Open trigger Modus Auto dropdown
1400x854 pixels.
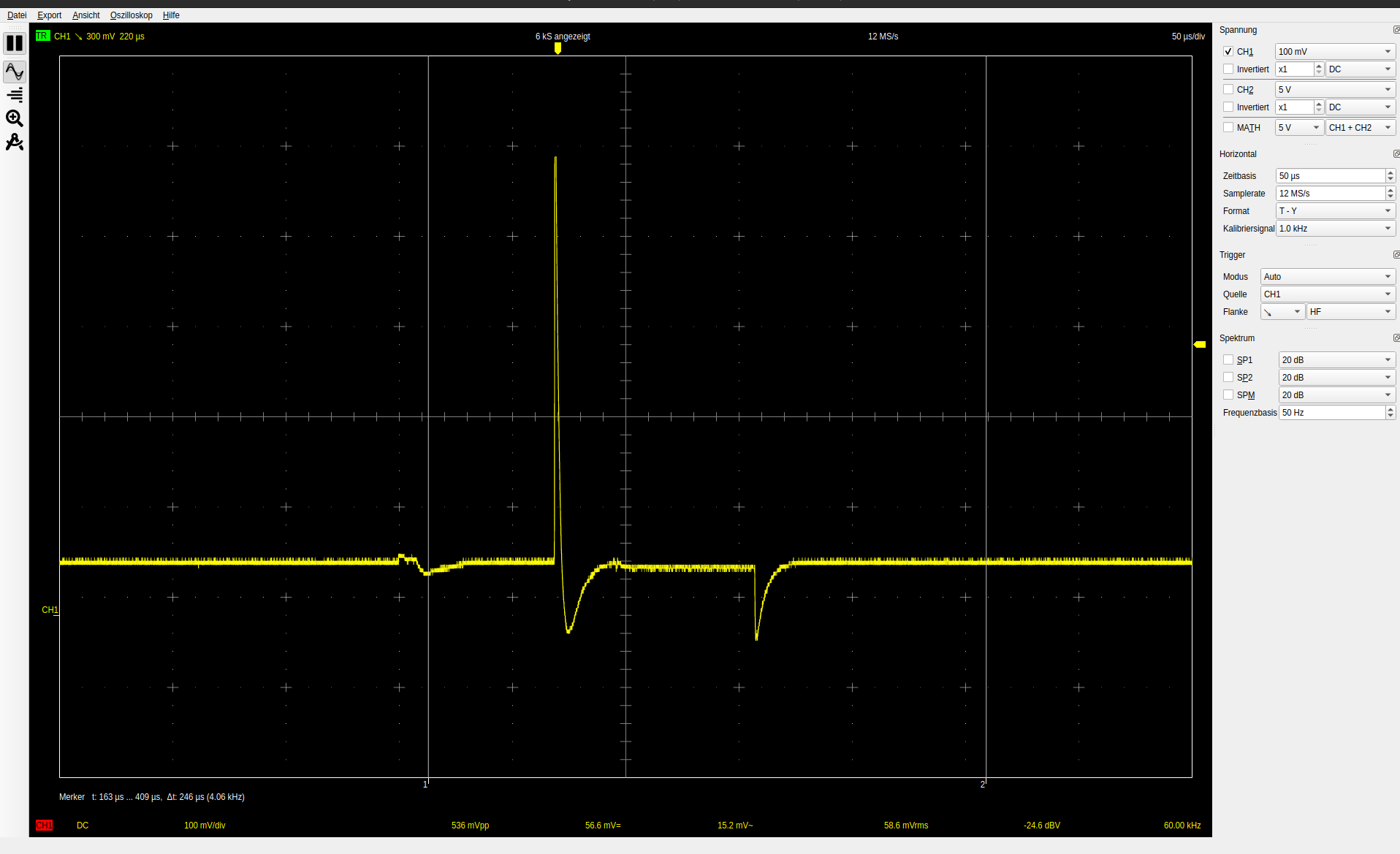click(x=1328, y=277)
